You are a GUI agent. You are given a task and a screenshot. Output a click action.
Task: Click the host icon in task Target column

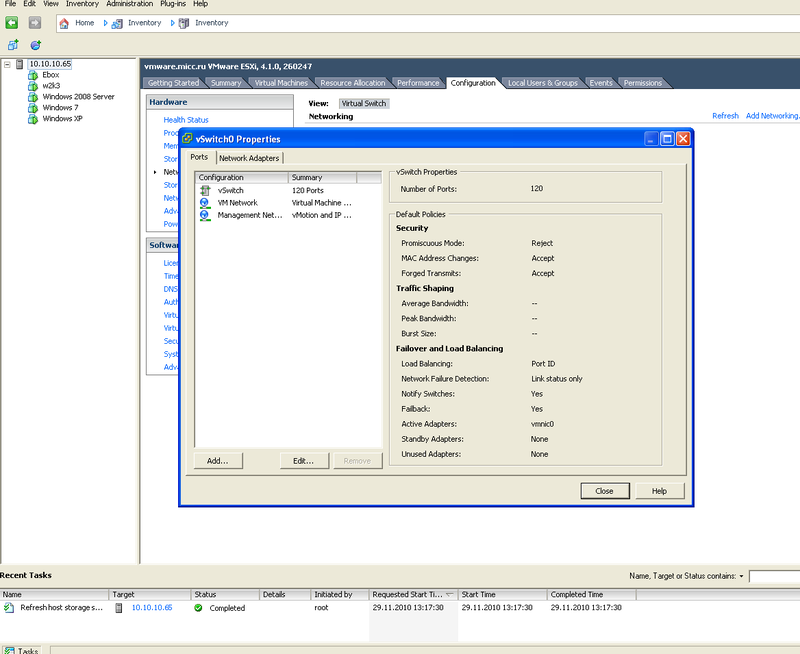[x=118, y=608]
